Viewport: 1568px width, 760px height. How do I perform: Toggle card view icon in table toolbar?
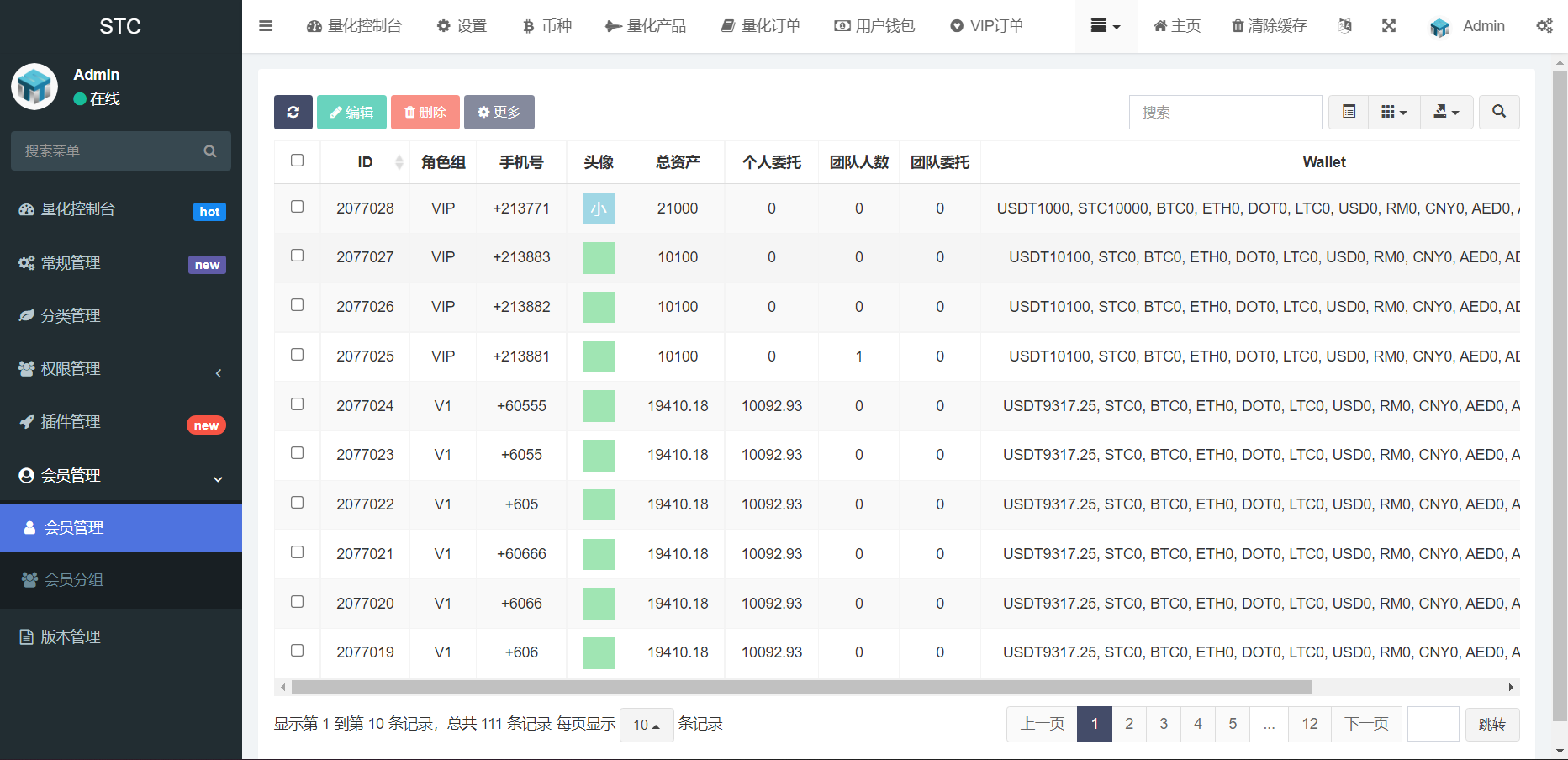pyautogui.click(x=1349, y=112)
